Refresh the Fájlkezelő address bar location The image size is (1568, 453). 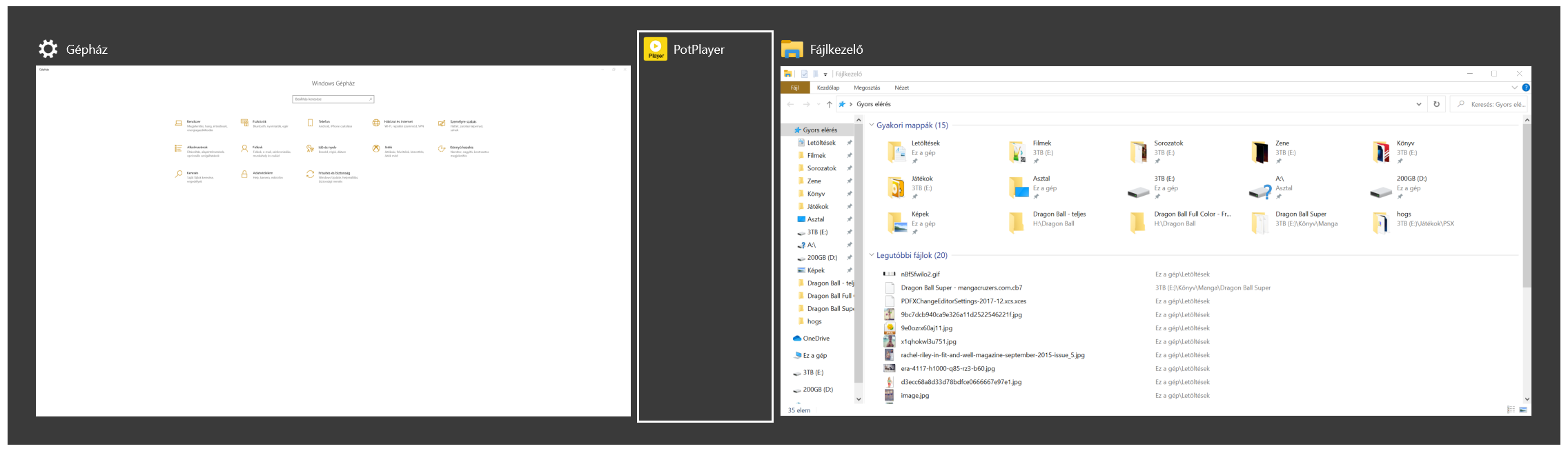[x=1437, y=104]
